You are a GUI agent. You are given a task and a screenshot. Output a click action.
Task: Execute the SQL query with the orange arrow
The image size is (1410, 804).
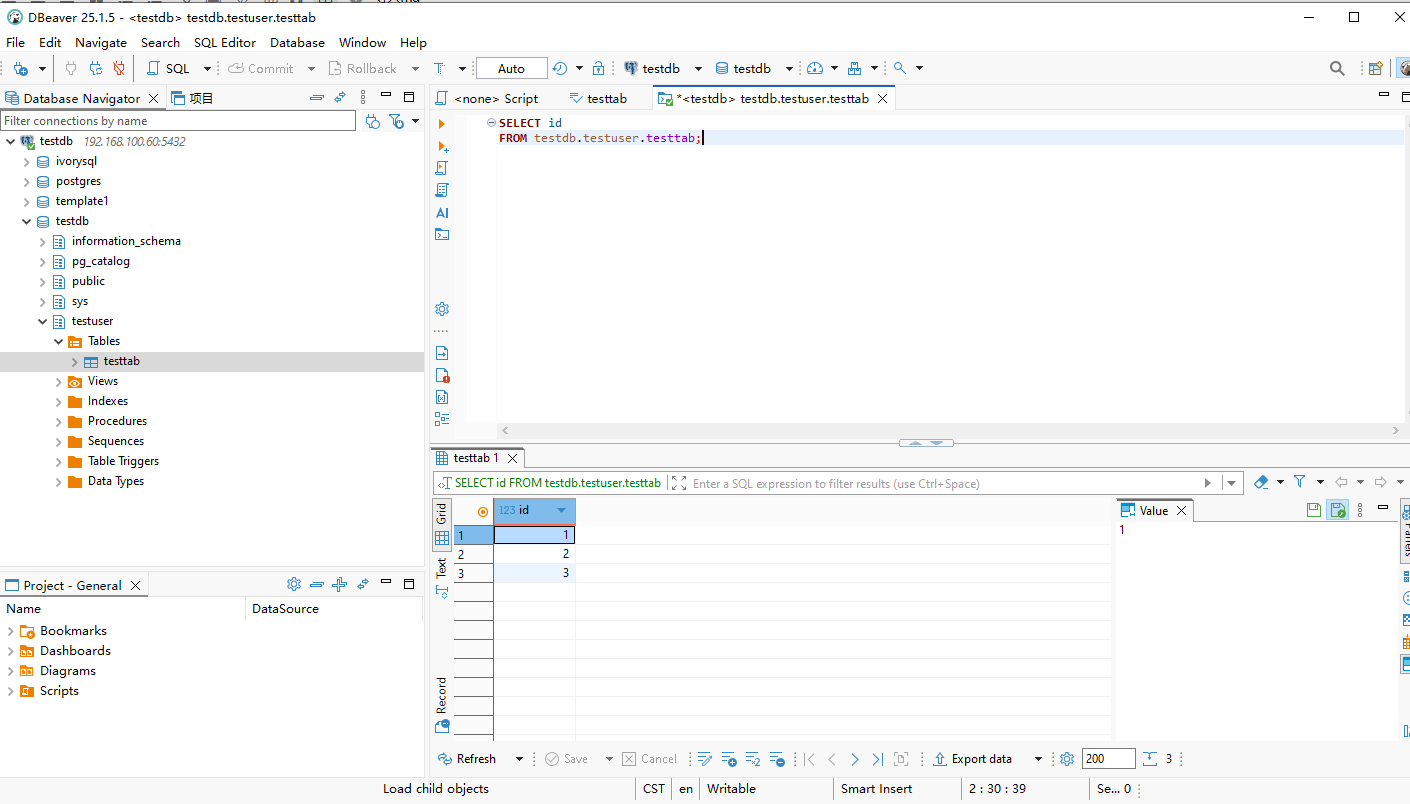click(x=442, y=124)
